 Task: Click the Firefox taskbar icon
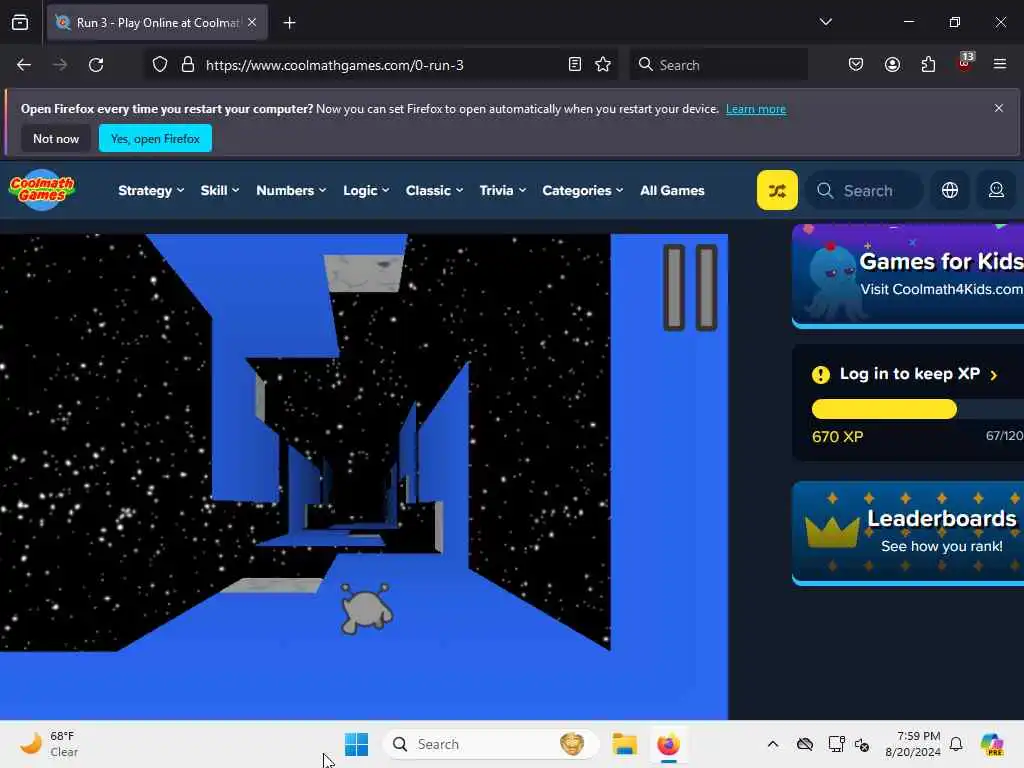point(668,744)
